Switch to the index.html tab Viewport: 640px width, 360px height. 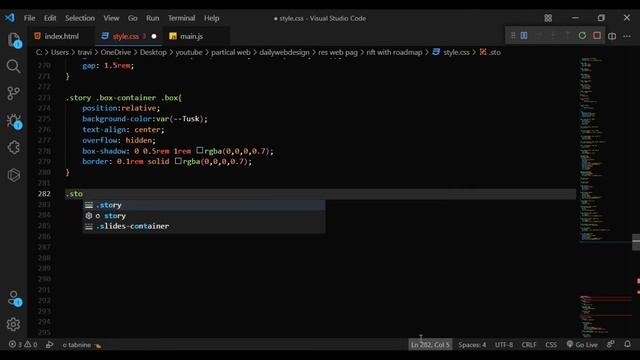(x=61, y=36)
